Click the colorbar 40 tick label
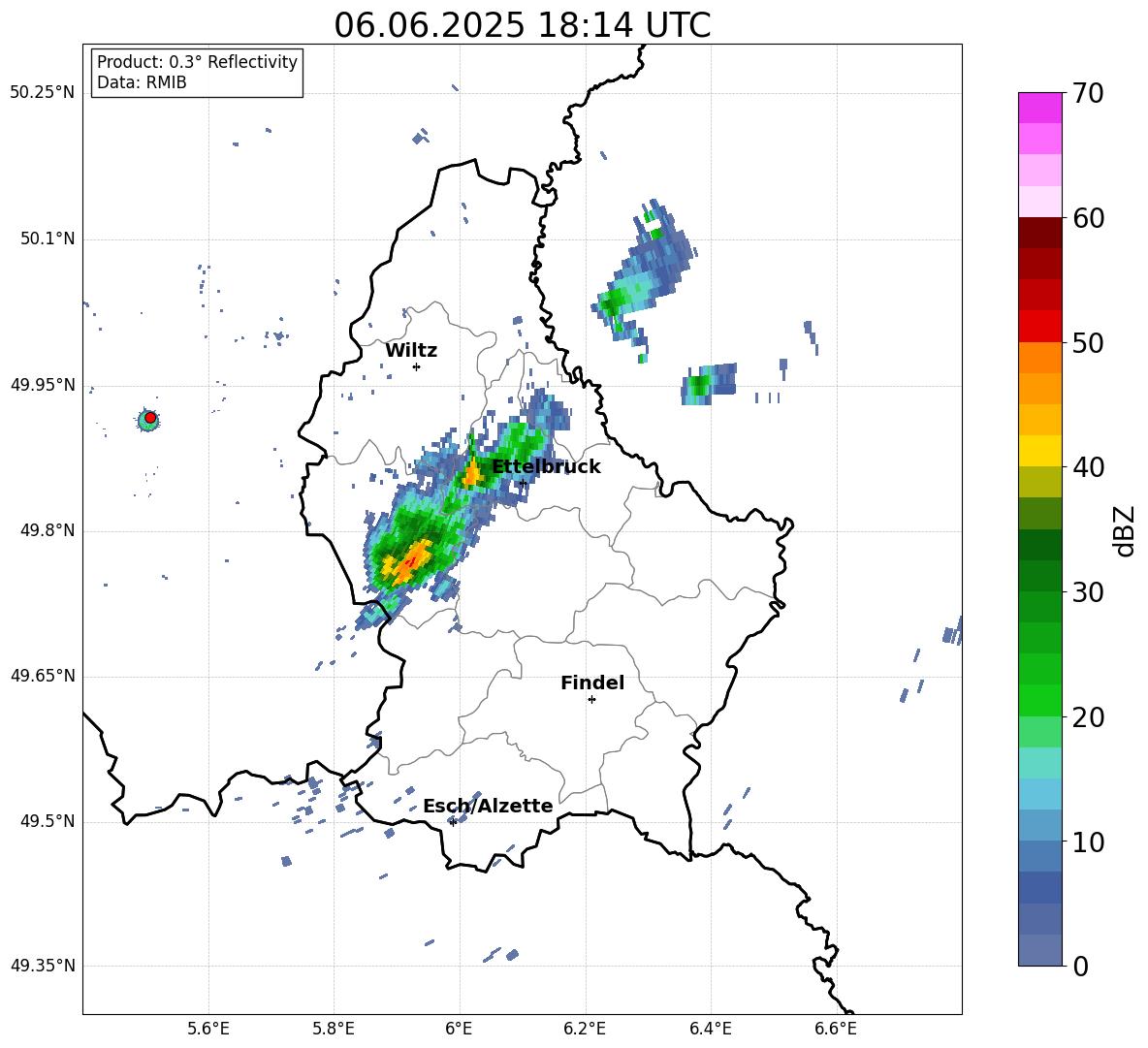This screenshot has height=1048, width=1148. (x=1088, y=467)
